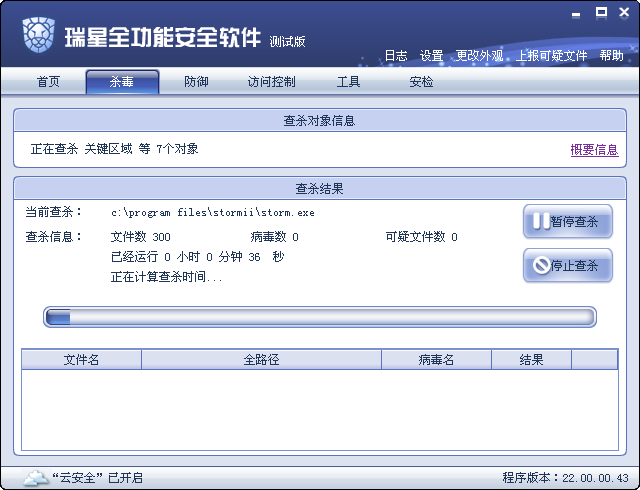Click the 文件数 300 value

pyautogui.click(x=140, y=236)
